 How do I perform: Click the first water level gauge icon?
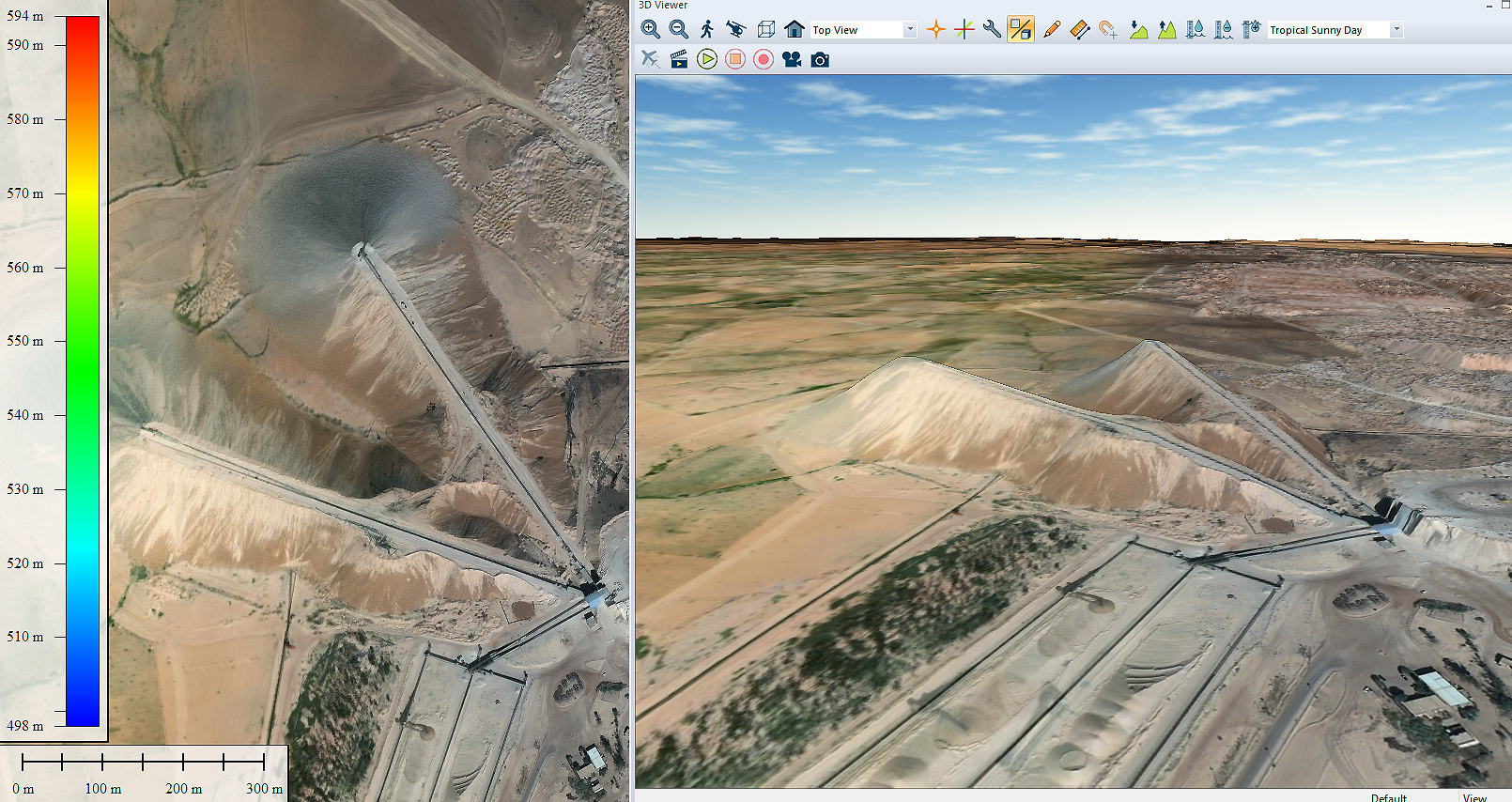tap(1195, 30)
